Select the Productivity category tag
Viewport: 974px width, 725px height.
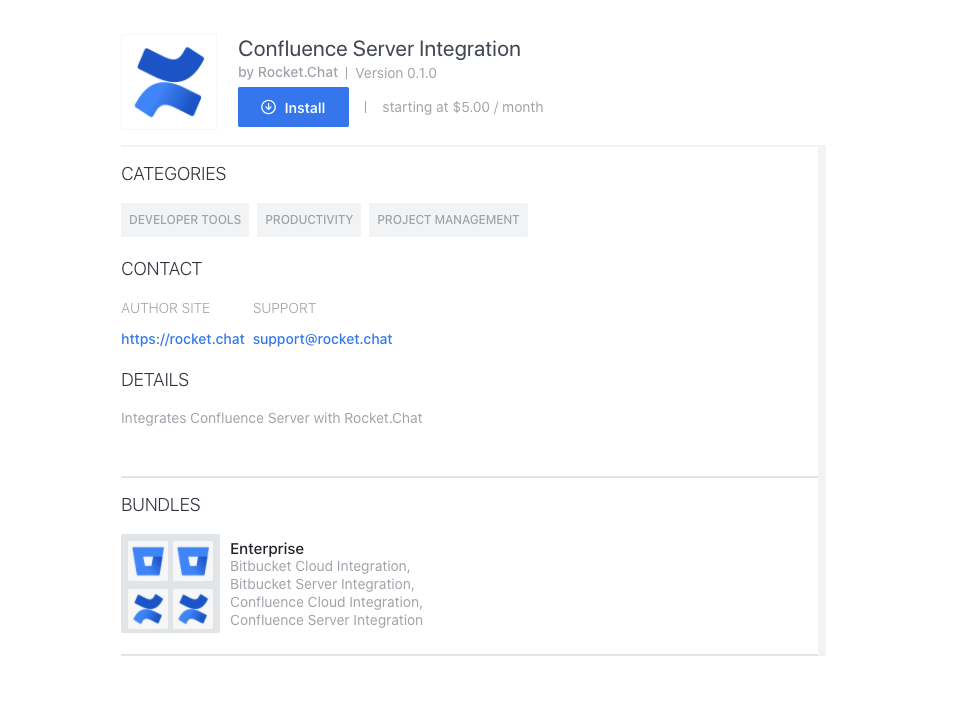309,220
